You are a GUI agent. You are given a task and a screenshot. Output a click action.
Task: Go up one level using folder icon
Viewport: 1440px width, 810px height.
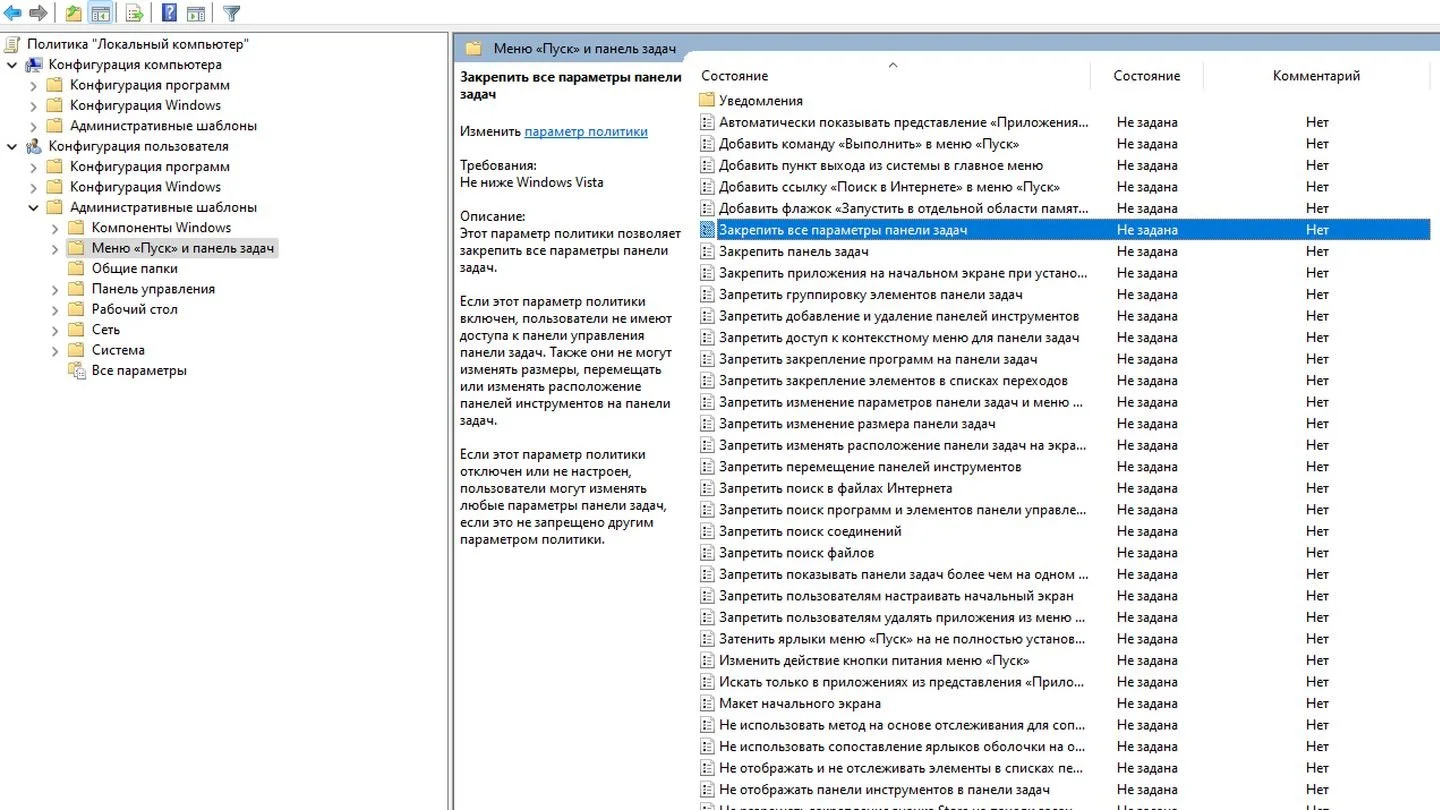click(x=73, y=13)
